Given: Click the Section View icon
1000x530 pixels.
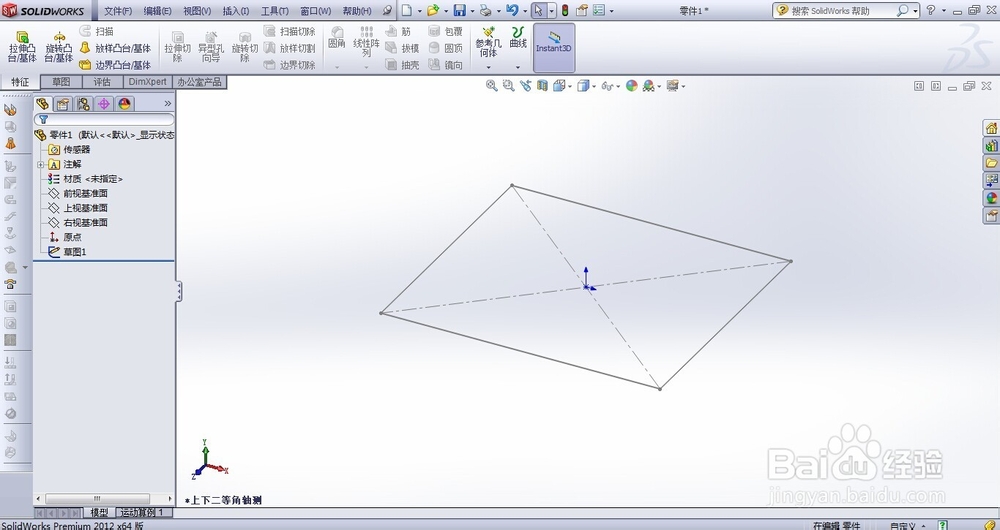Looking at the screenshot, I should click(x=542, y=85).
